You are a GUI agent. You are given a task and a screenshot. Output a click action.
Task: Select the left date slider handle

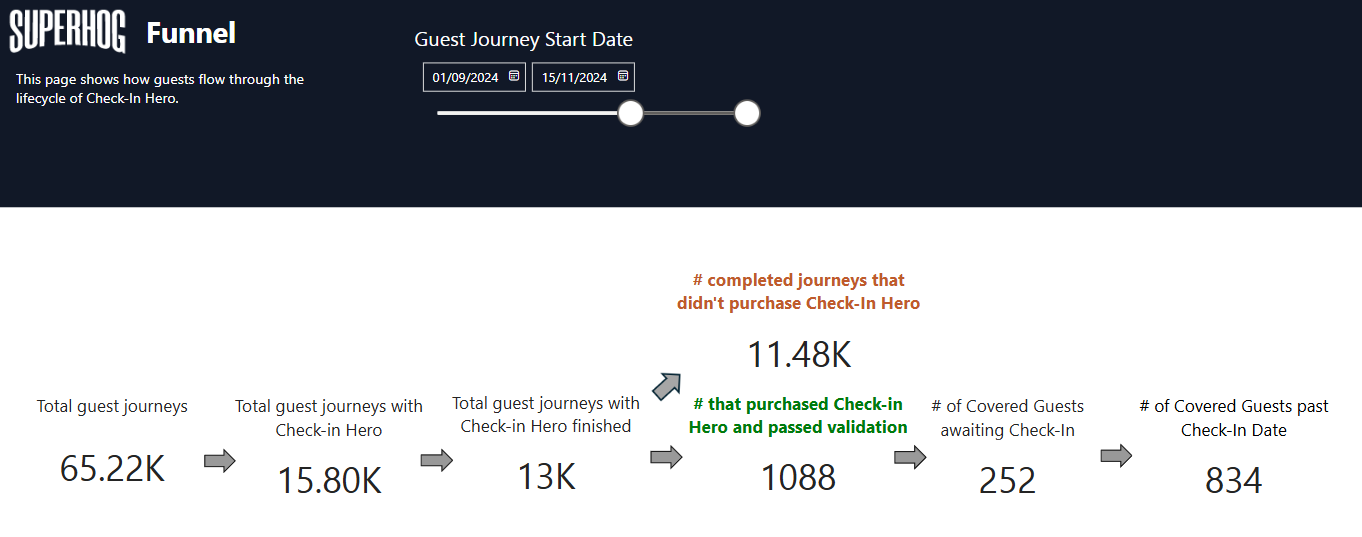631,113
